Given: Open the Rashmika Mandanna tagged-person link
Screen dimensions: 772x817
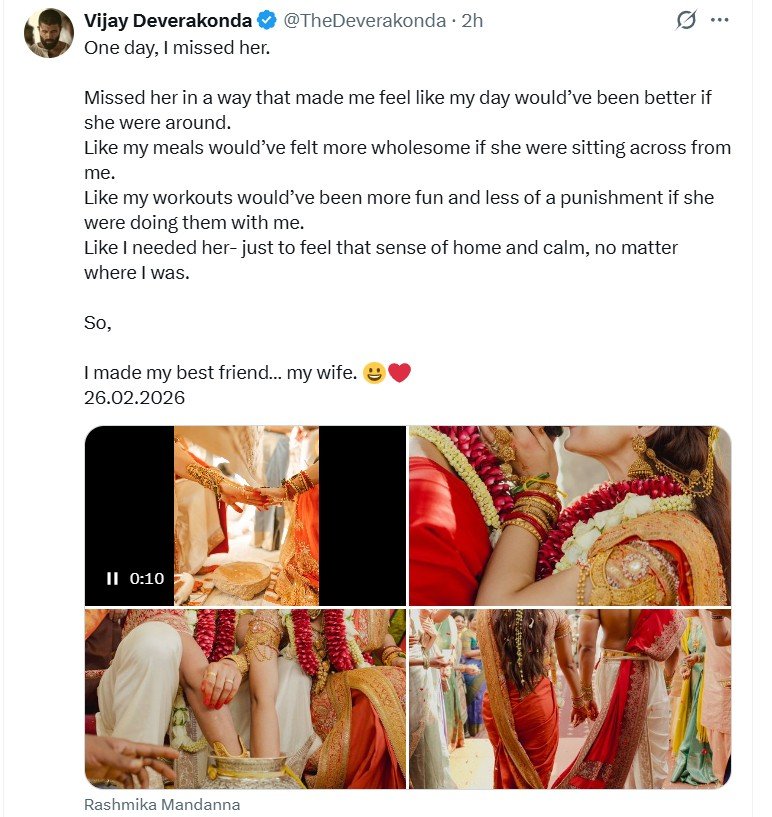Looking at the screenshot, I should pyautogui.click(x=162, y=804).
